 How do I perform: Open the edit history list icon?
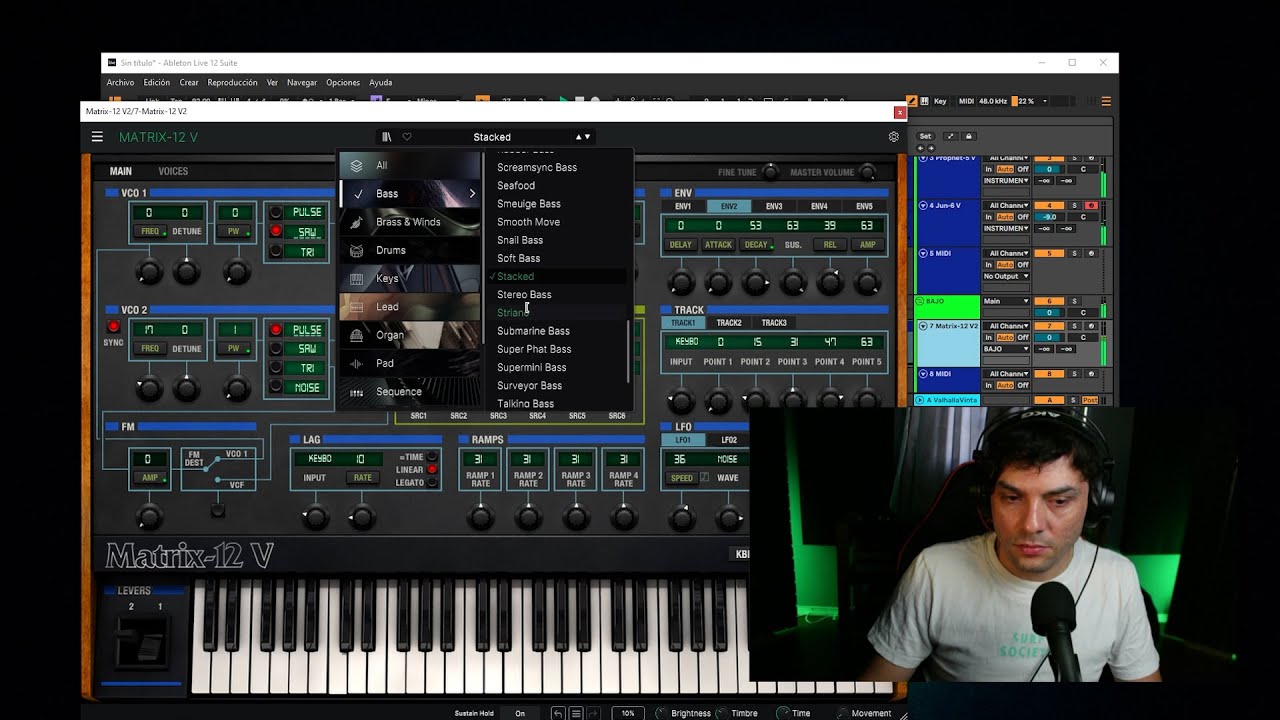tap(575, 713)
